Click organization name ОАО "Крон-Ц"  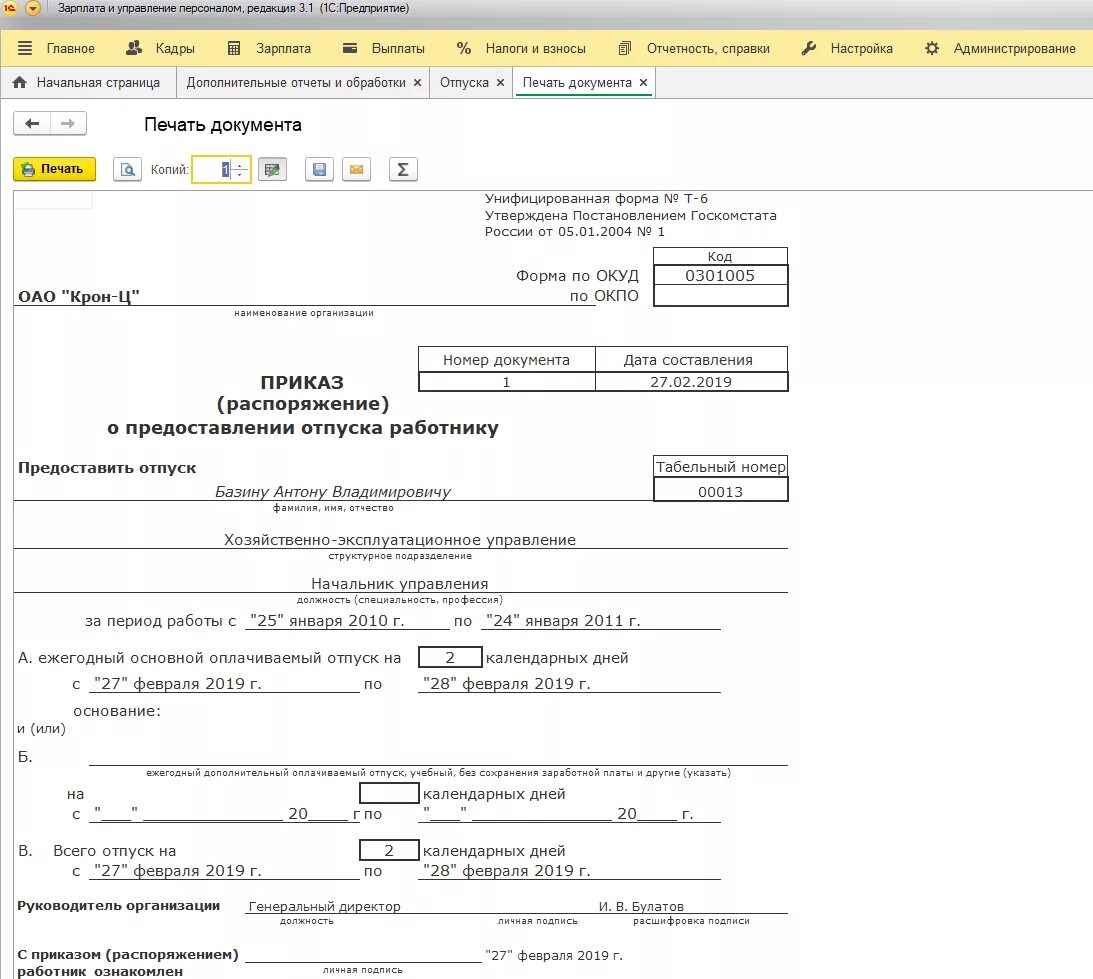(x=79, y=296)
